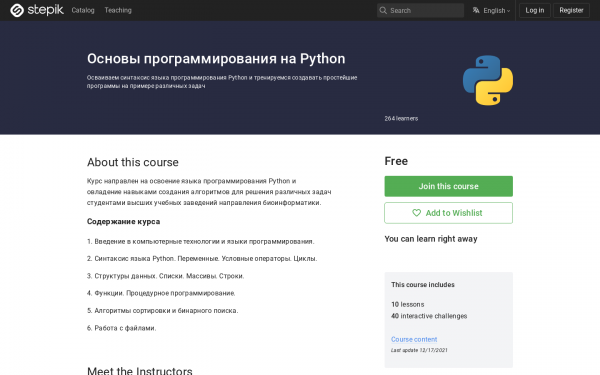Click the language translate icon
The width and height of the screenshot is (600, 375).
476,10
